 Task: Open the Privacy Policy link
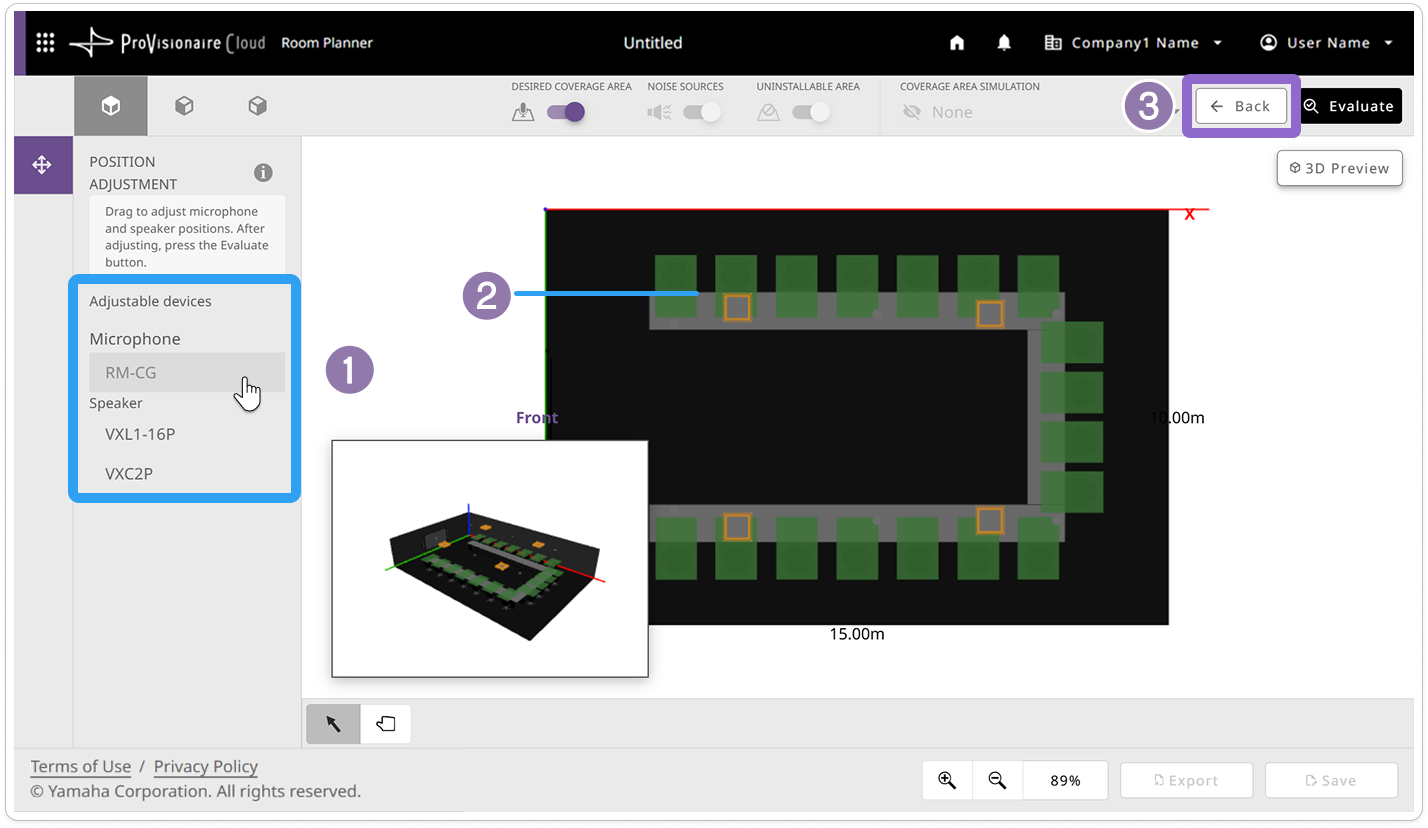tap(206, 767)
